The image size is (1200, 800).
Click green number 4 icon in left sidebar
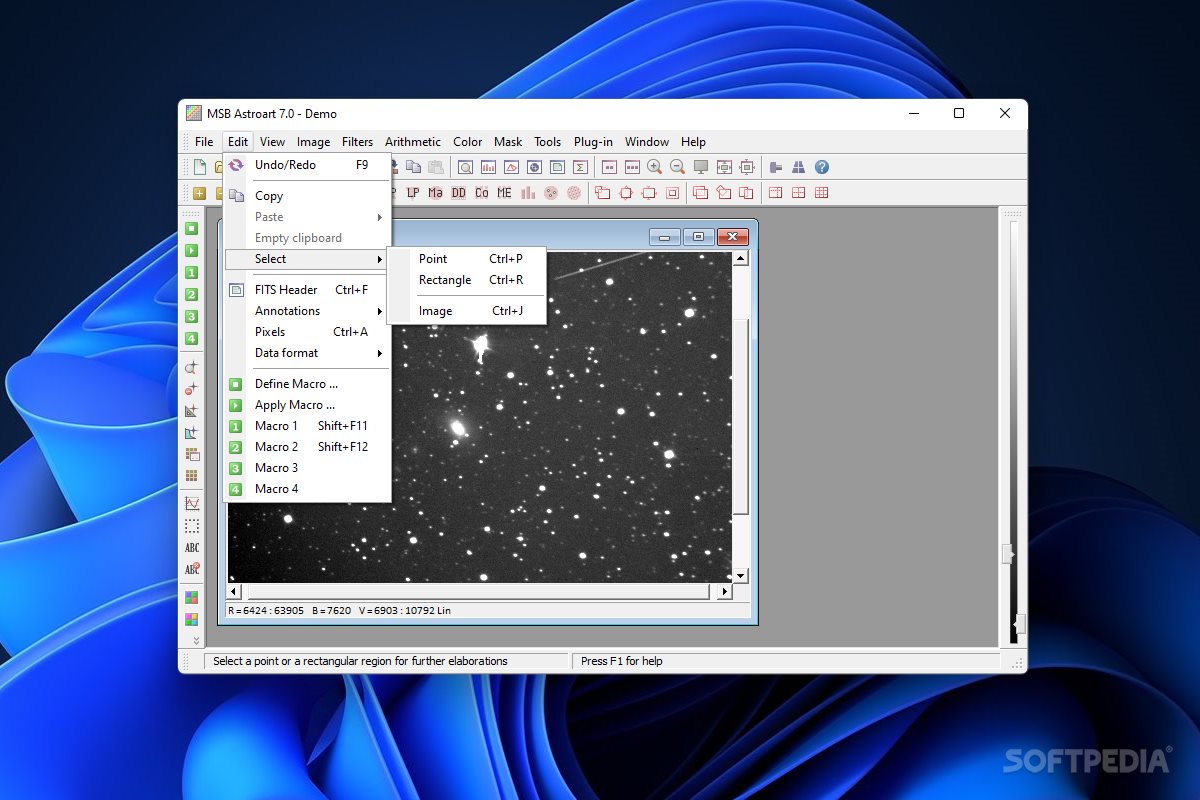tap(191, 338)
